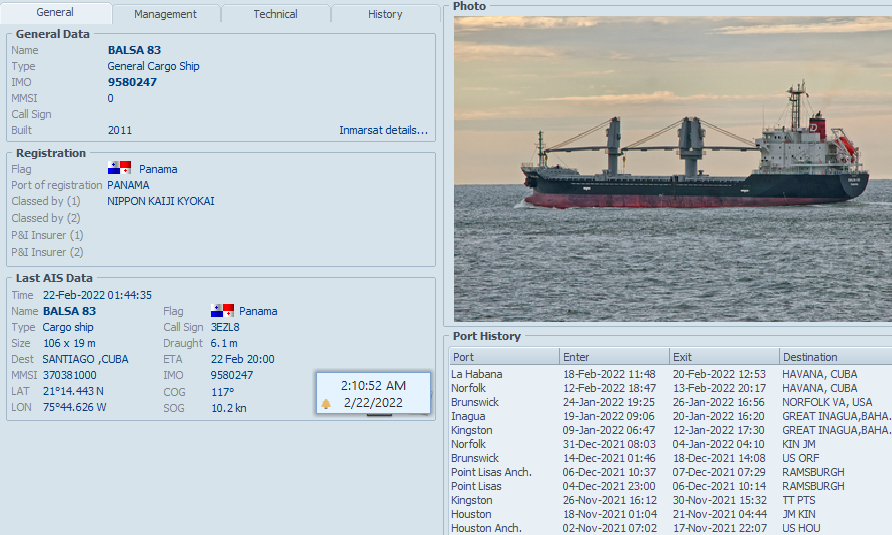
Task: Select the La Habana port history row
Action: (x=671, y=374)
